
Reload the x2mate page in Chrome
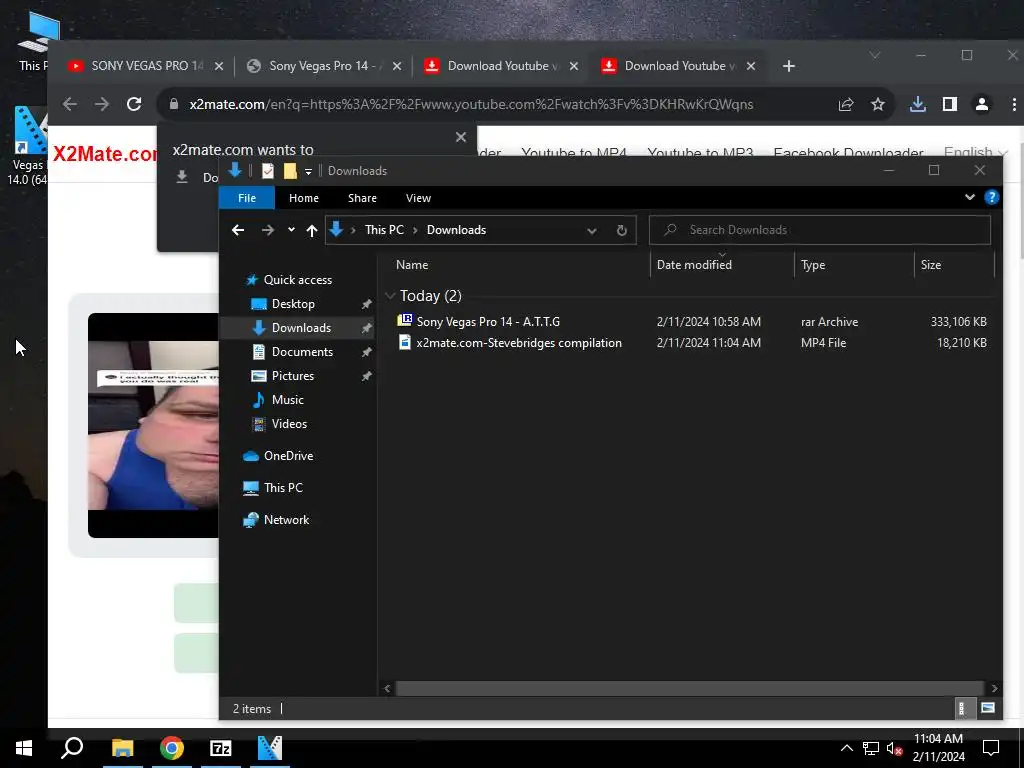click(x=134, y=104)
